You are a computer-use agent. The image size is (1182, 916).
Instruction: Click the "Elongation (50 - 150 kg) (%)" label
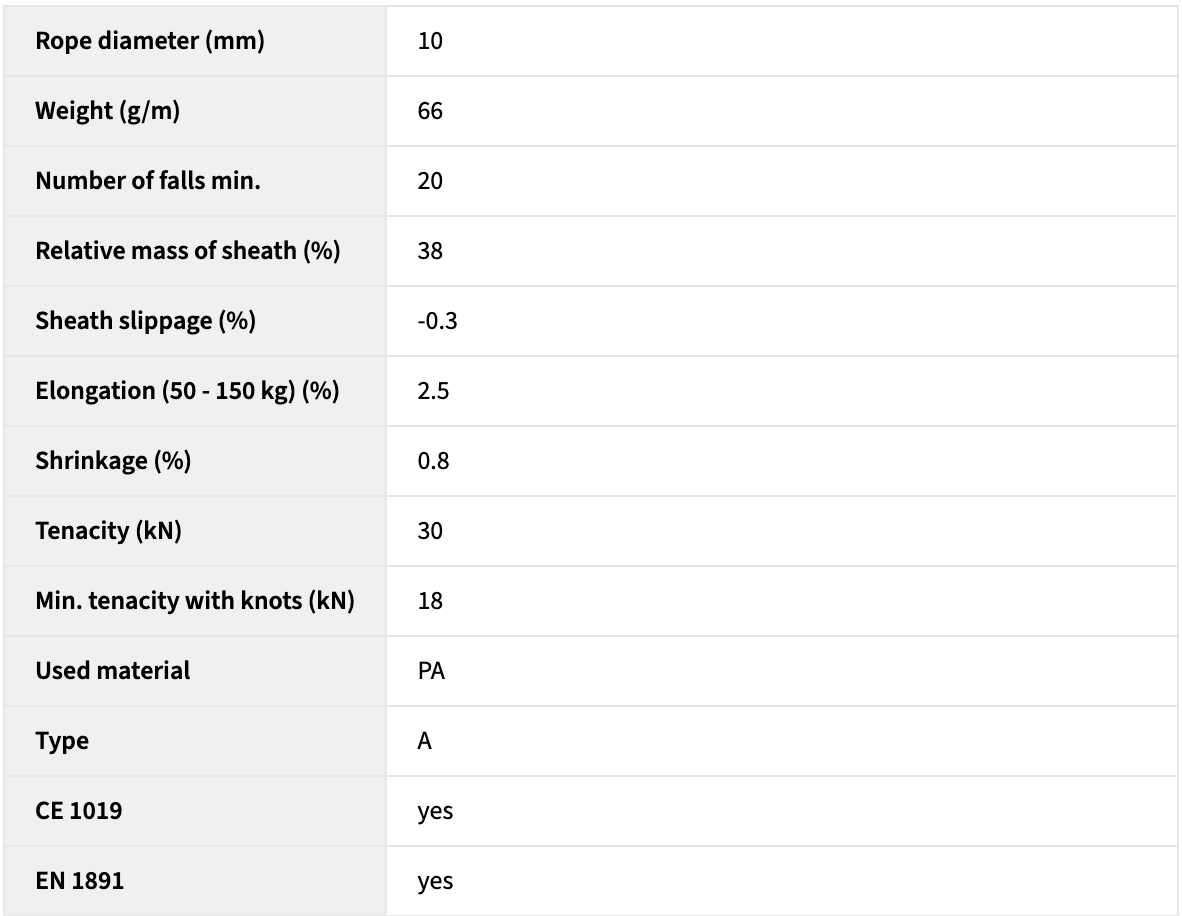[187, 391]
